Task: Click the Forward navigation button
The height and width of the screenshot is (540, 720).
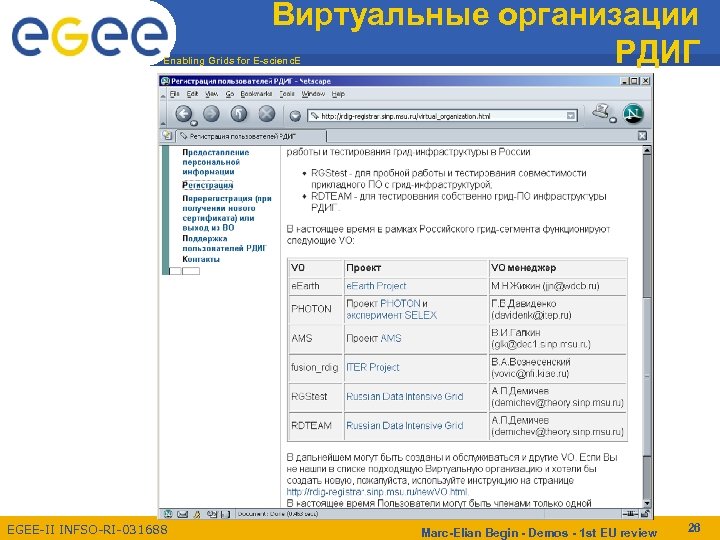Action: (x=211, y=113)
